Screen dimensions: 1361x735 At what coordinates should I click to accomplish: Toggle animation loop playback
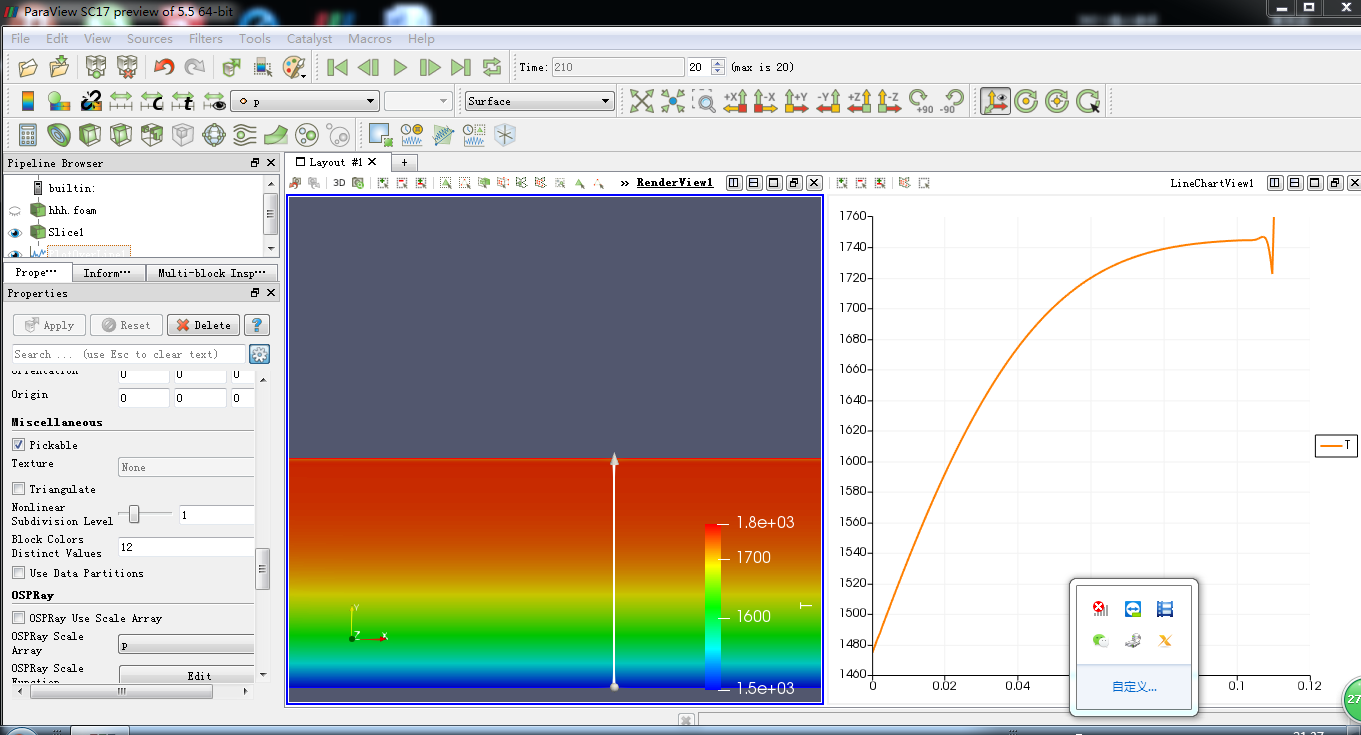(x=491, y=67)
